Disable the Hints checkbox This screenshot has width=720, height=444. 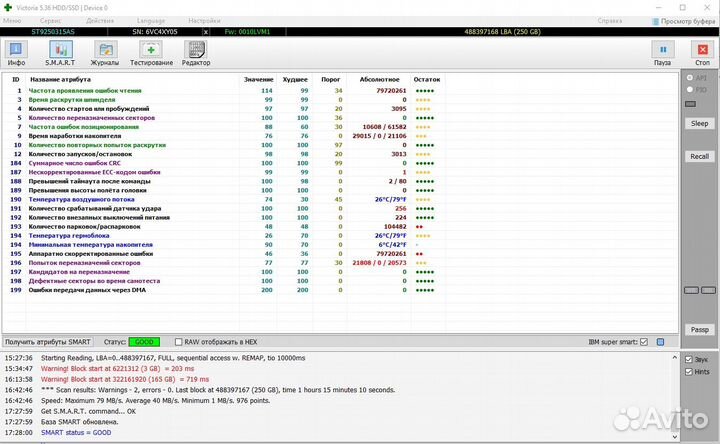(688, 372)
